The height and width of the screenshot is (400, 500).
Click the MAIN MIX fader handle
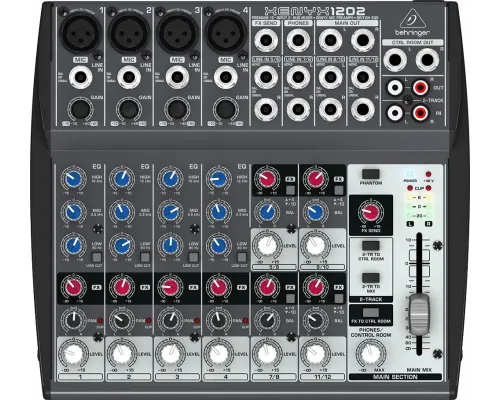419,314
